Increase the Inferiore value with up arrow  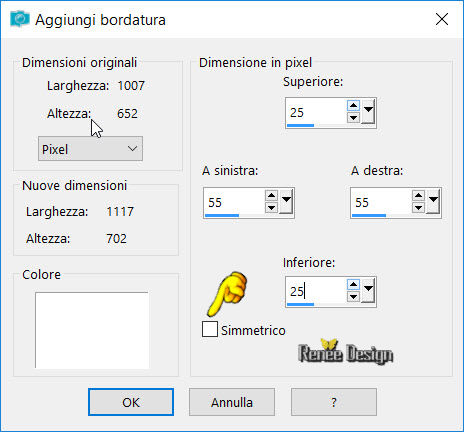point(353,285)
